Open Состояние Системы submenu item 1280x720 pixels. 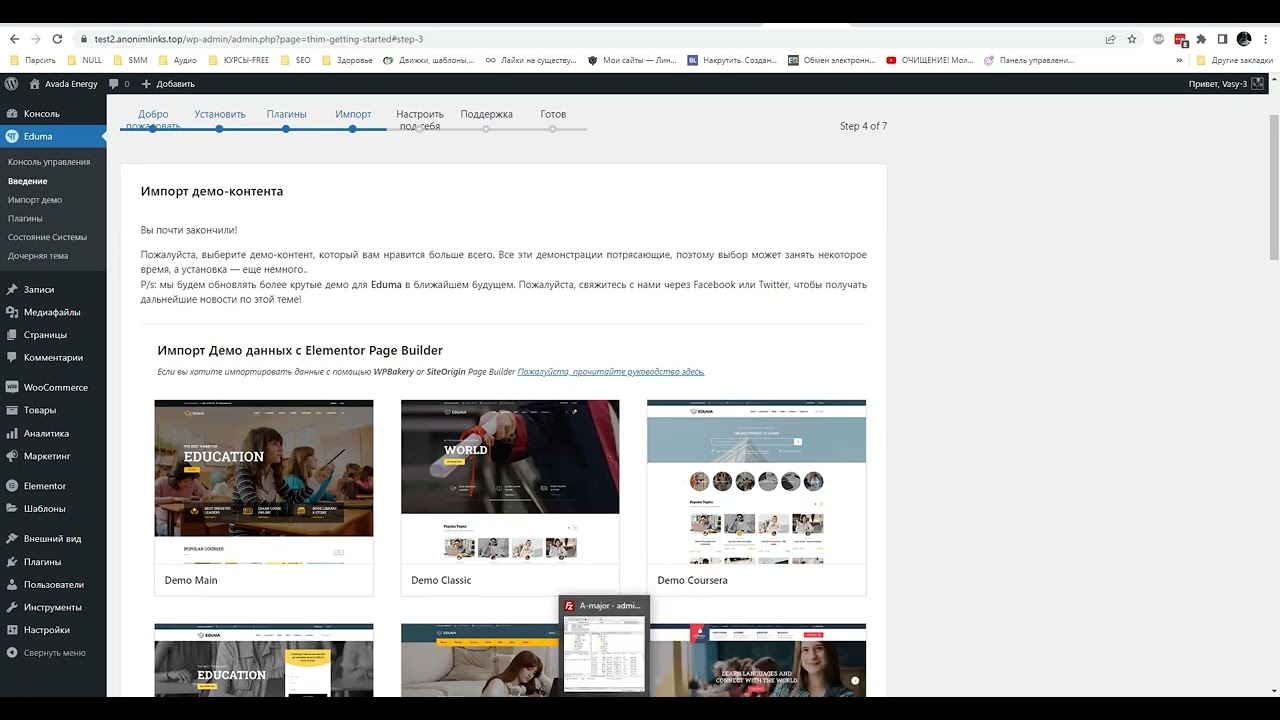point(47,237)
